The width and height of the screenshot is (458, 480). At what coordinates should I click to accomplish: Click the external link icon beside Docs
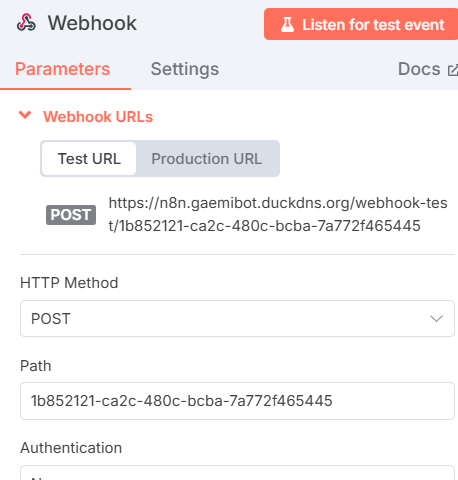(x=453, y=70)
